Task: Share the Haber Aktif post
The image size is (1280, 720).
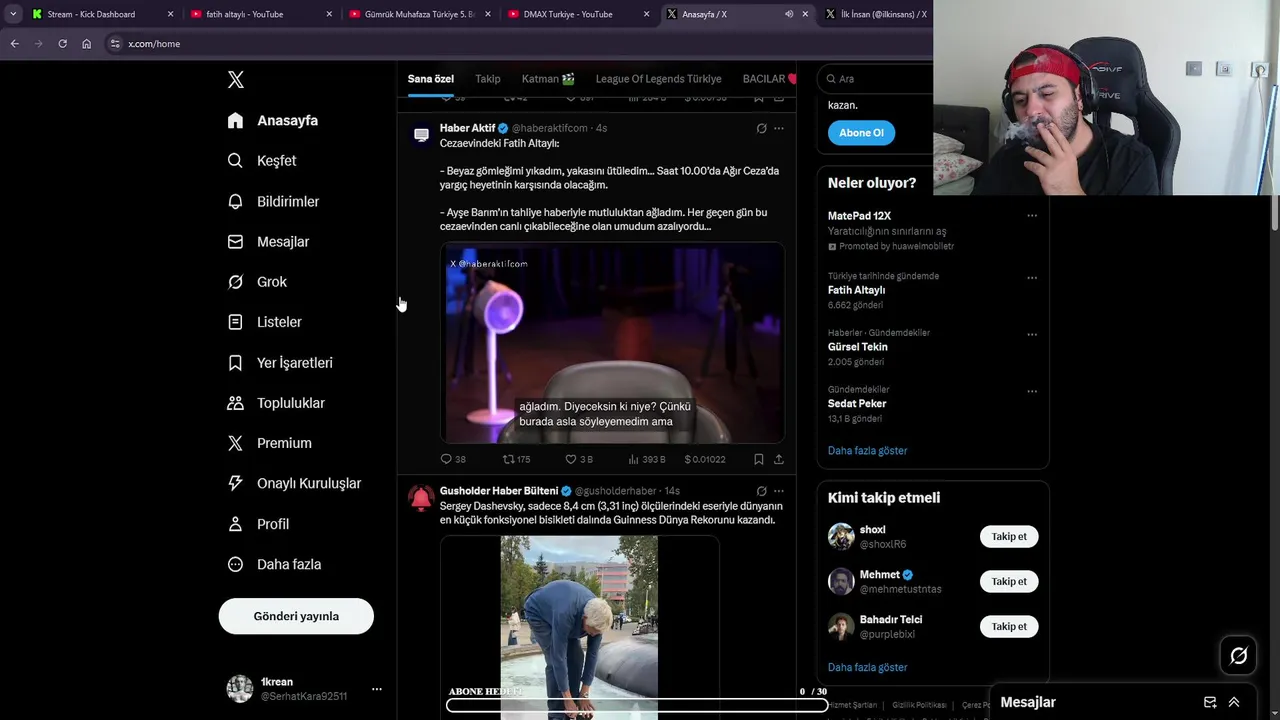Action: (779, 459)
